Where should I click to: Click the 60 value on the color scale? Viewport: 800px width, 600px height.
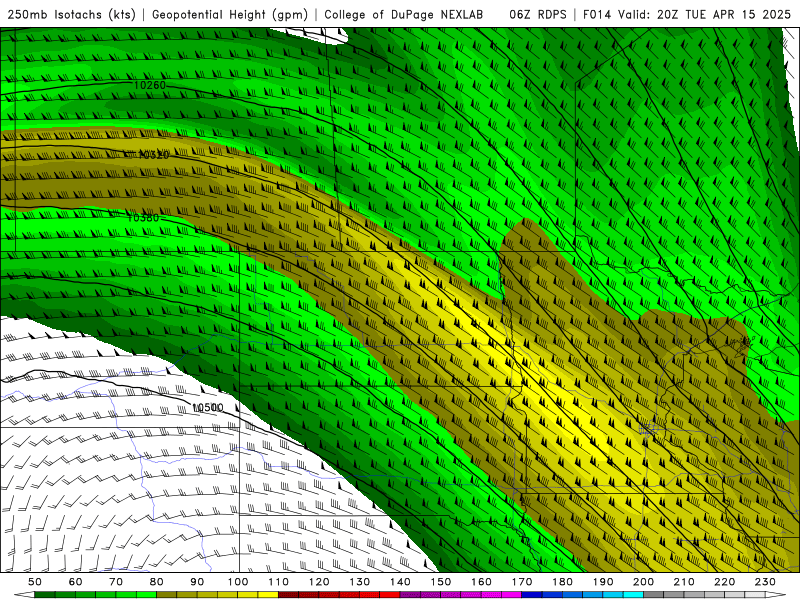point(76,582)
